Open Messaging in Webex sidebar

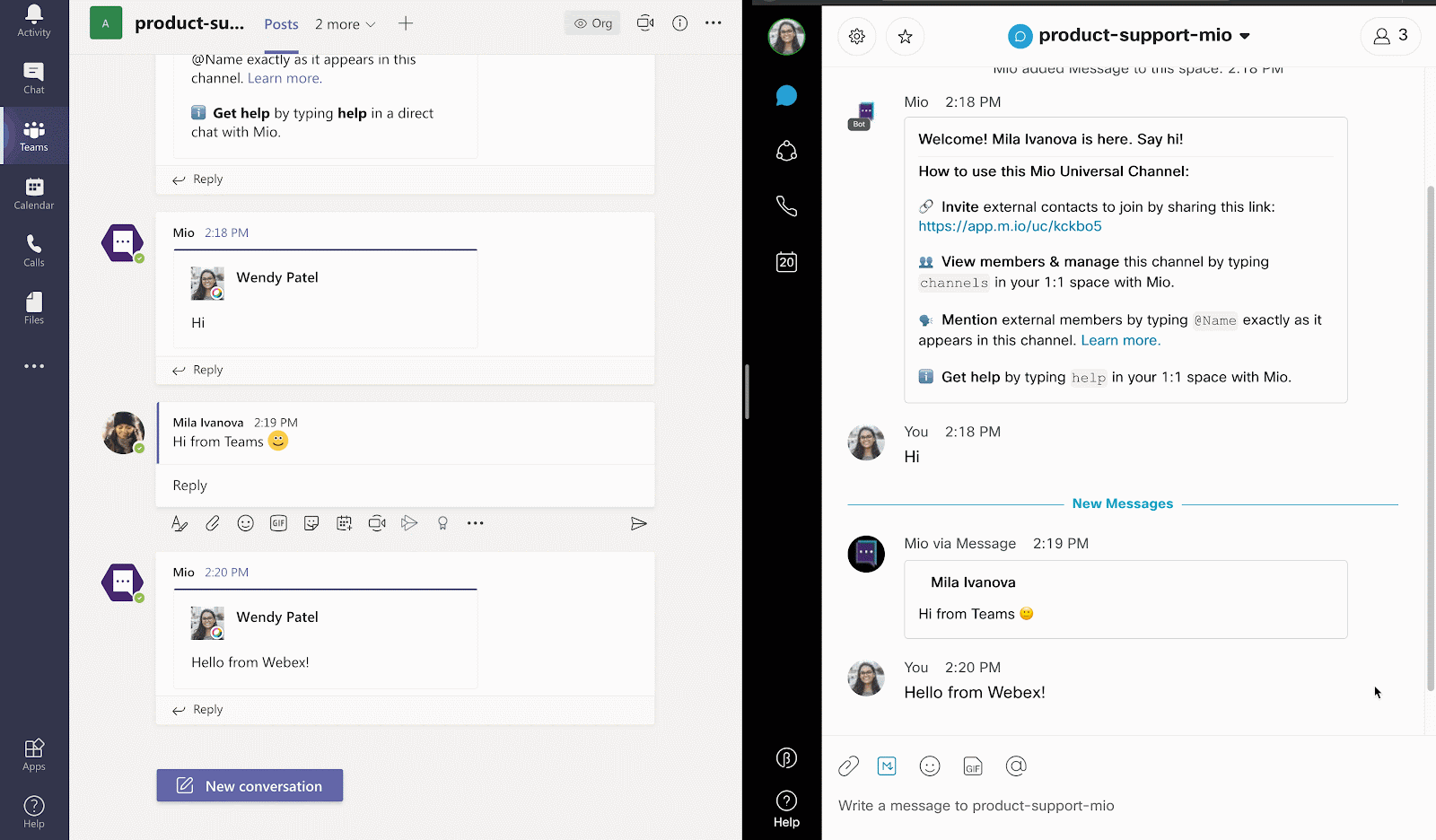coord(786,96)
